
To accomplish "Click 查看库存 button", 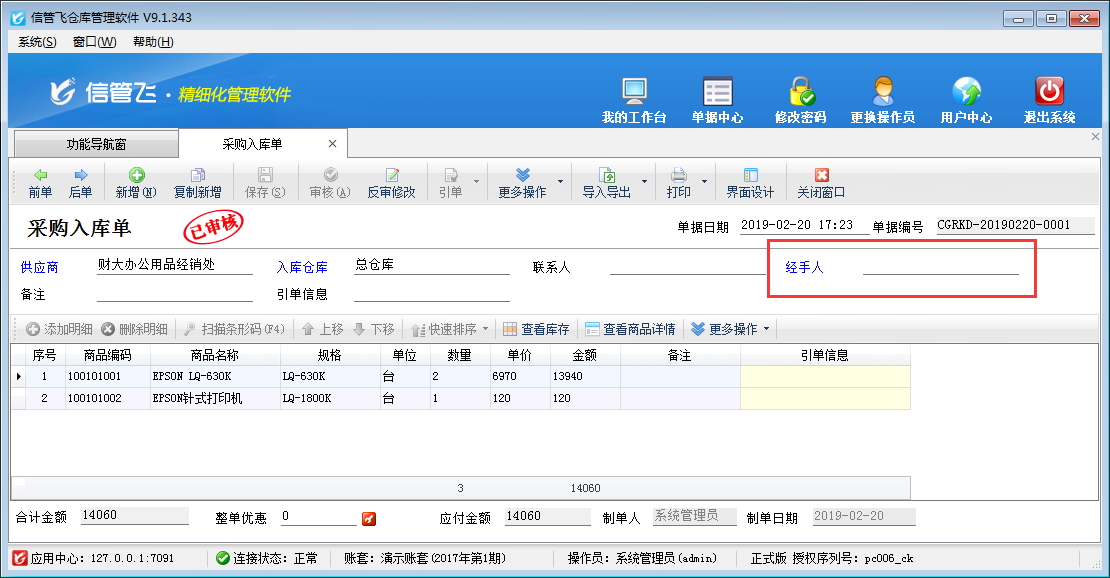I will pyautogui.click(x=536, y=329).
